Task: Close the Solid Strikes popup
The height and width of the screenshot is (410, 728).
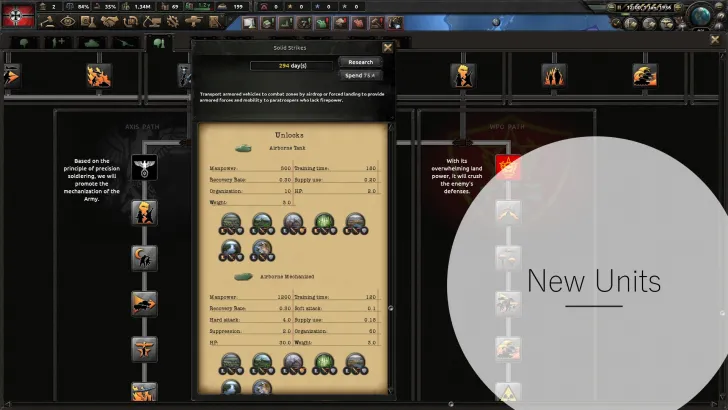Action: click(x=388, y=47)
